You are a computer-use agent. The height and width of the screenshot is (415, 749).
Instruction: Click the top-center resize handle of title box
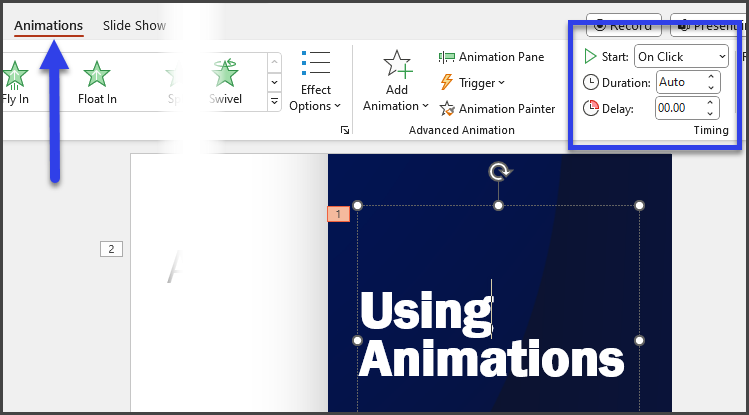click(x=498, y=205)
